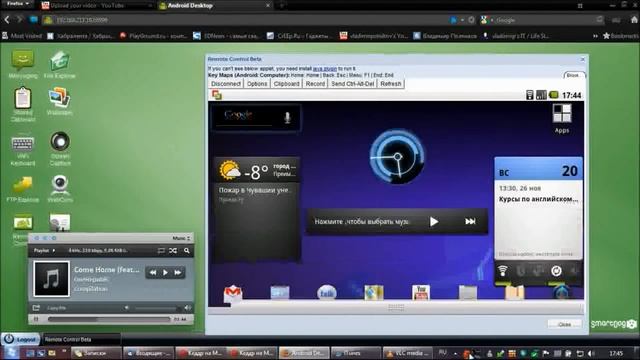Open Apps grid on Android screen
This screenshot has height=360, width=640.
coord(562,118)
